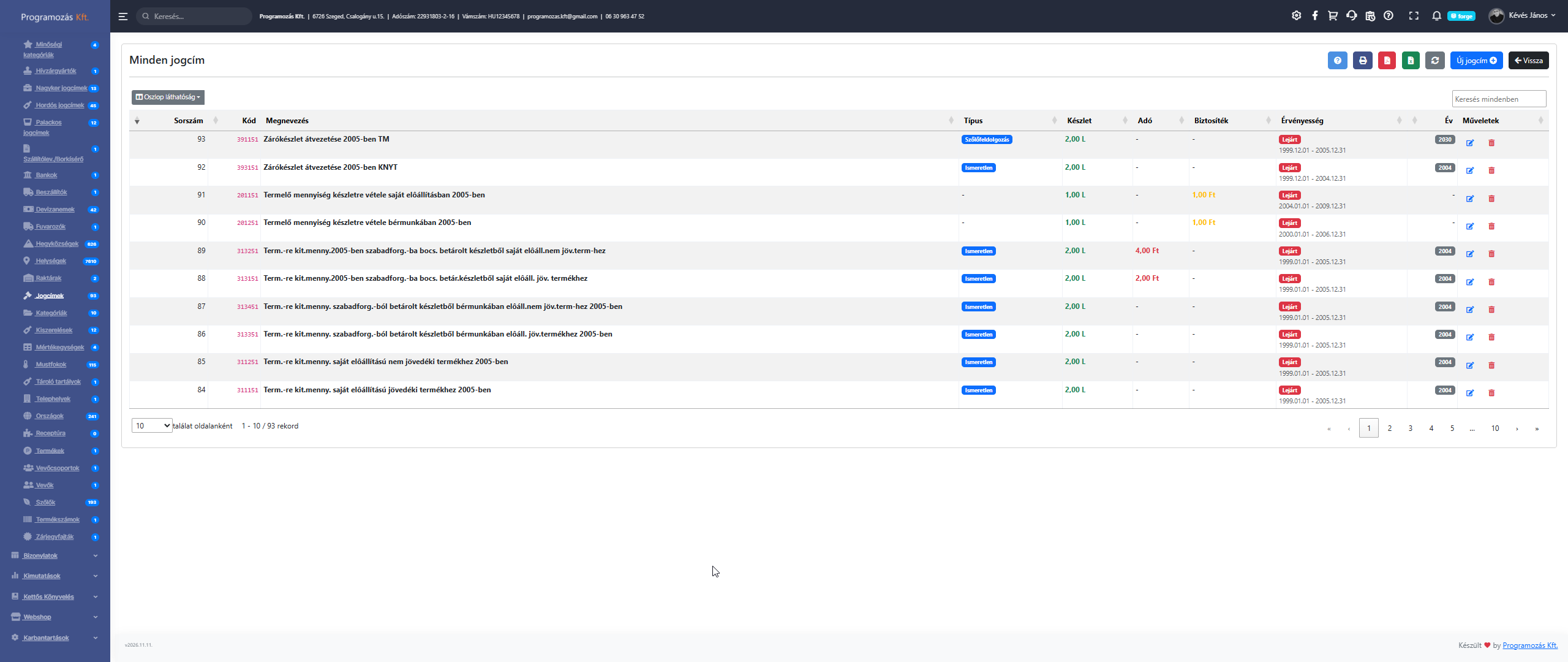1568x662 pixels.
Task: Sort the table by the Sorszám column
Action: pyautogui.click(x=188, y=121)
